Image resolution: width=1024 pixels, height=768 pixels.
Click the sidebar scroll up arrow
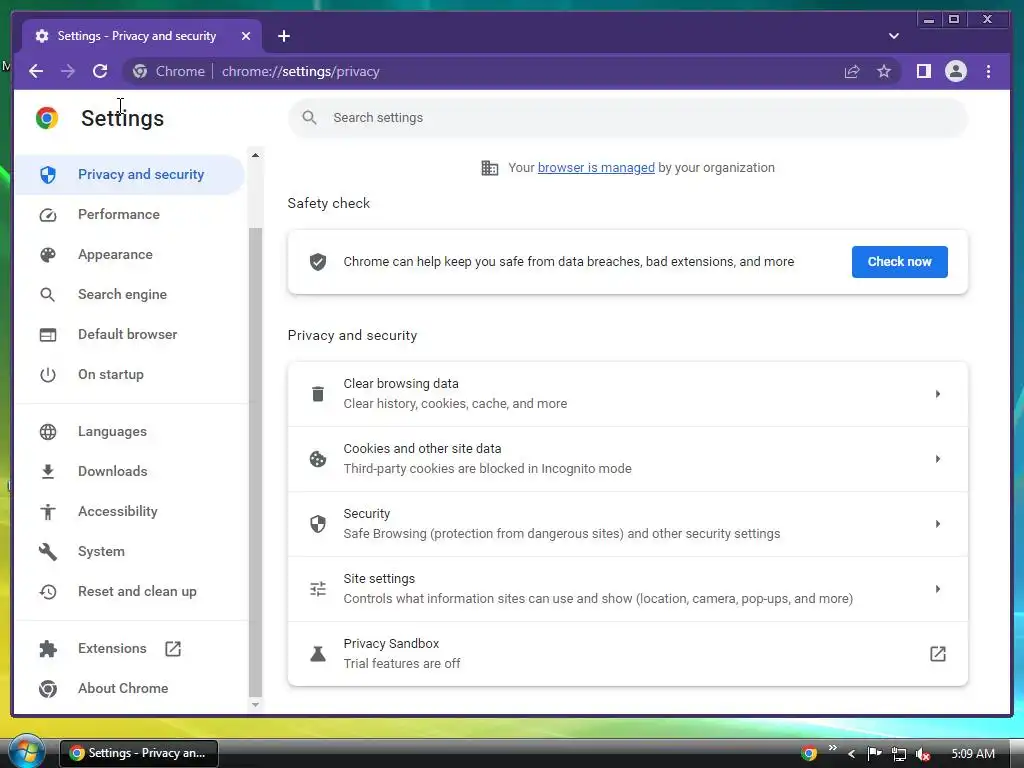click(x=255, y=155)
